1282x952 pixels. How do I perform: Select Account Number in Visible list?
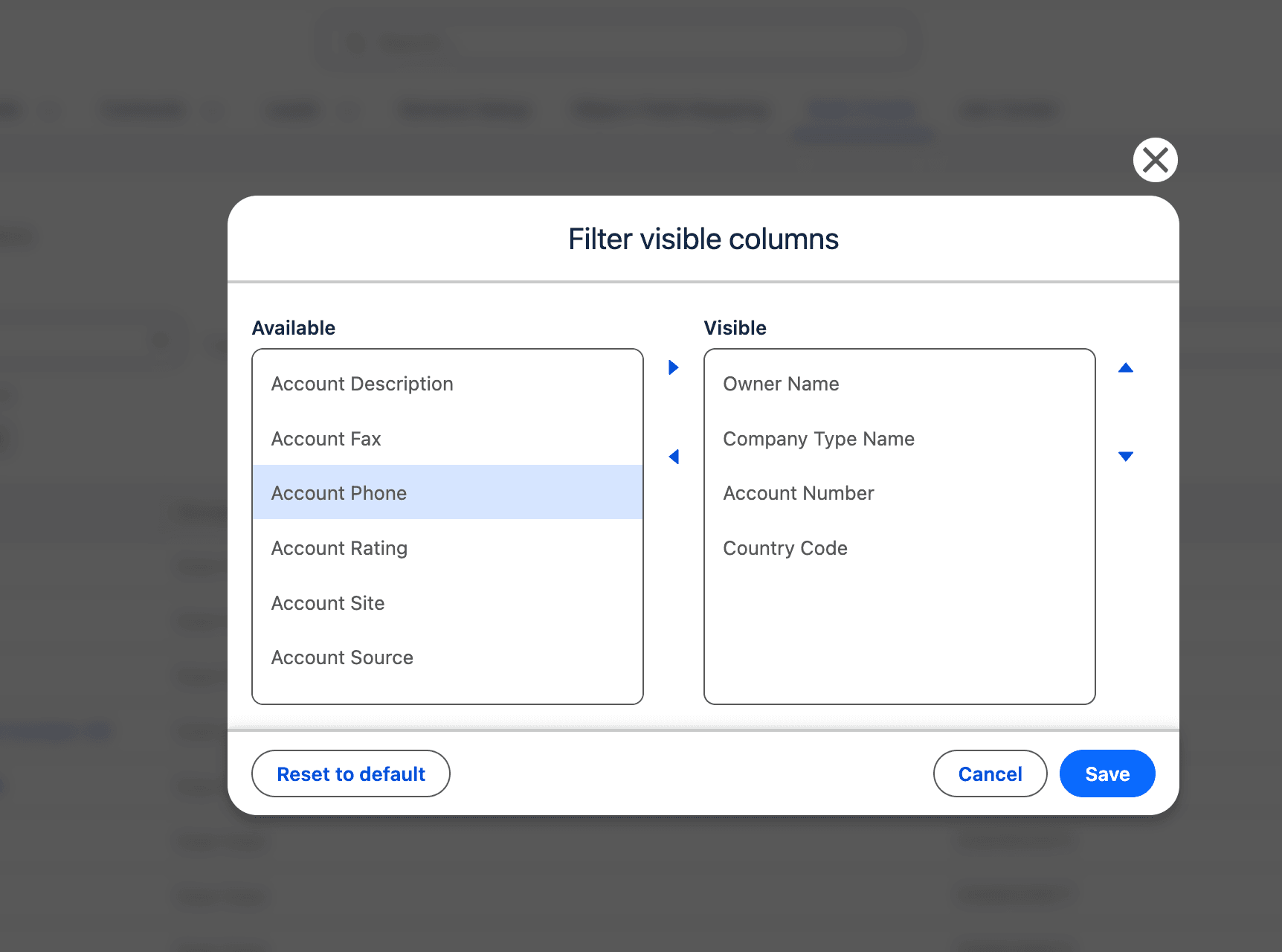798,492
